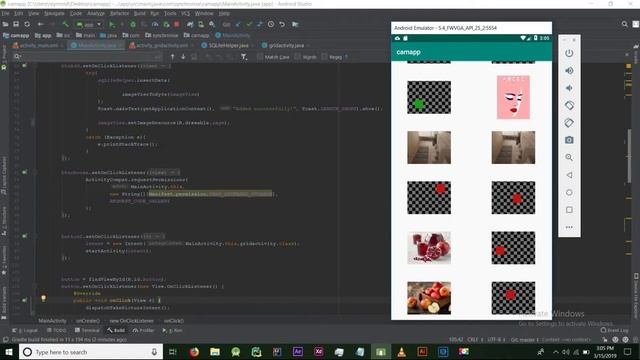Screen dimensions: 640x360
Task: Click VCS commit checkmark icon
Action: [249, 24]
